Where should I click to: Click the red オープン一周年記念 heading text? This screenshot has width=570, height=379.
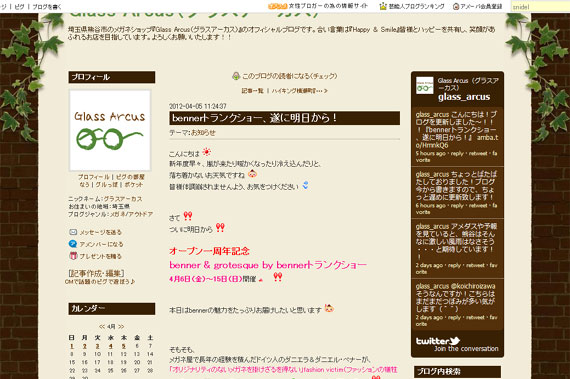pos(209,251)
